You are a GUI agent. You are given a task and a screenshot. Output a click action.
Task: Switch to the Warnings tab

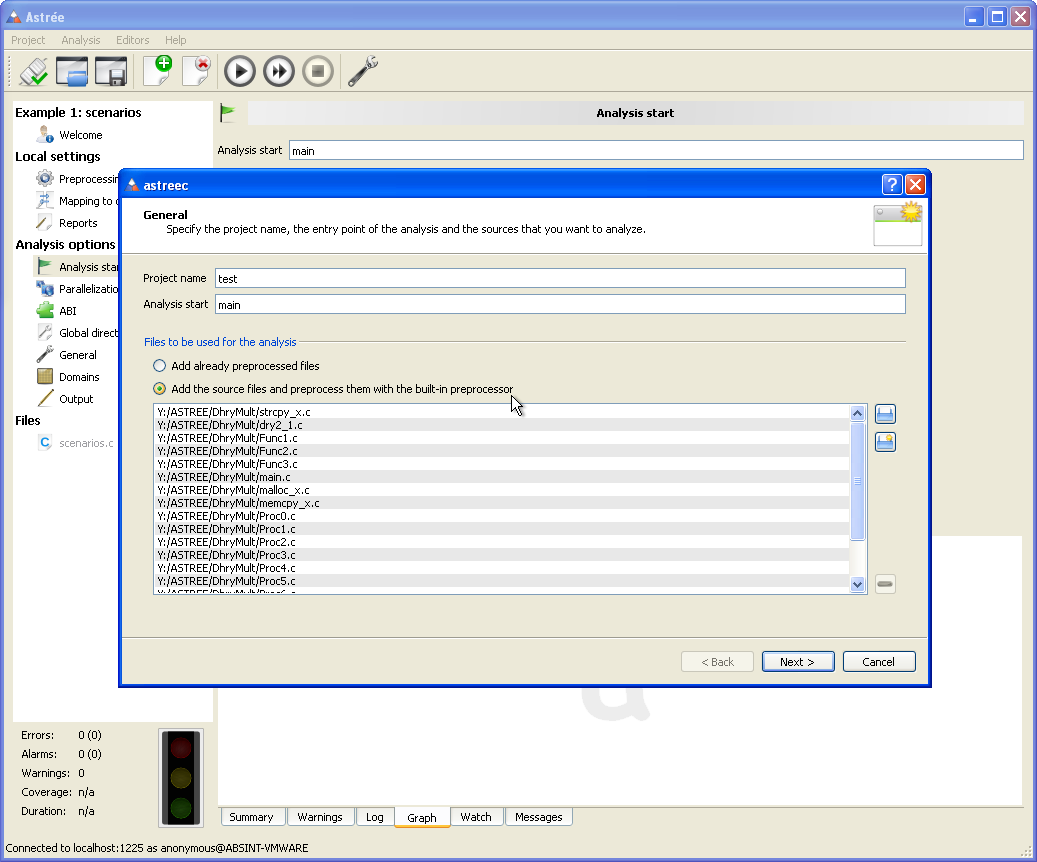point(320,817)
